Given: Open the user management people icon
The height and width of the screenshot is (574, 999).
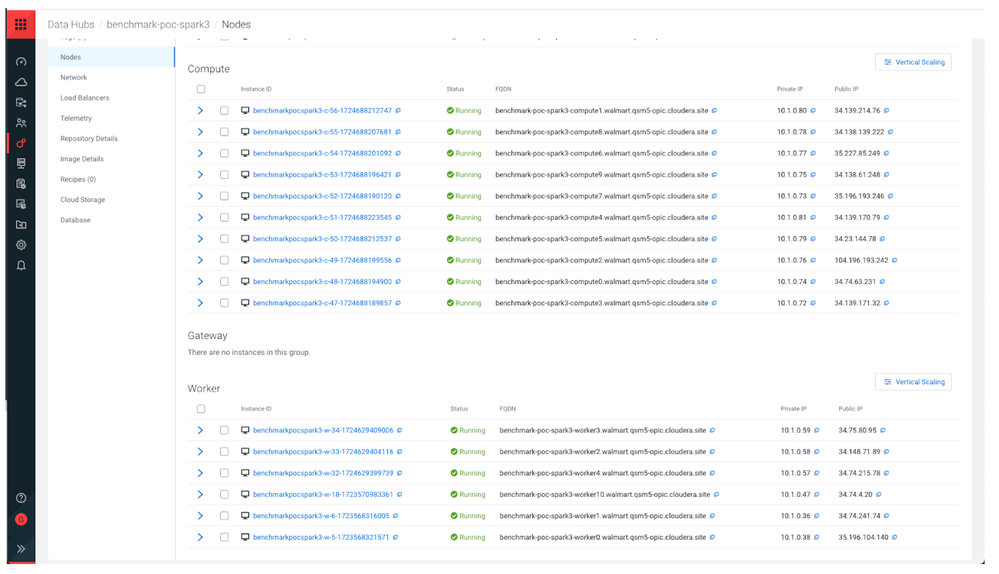Looking at the screenshot, I should (x=21, y=123).
